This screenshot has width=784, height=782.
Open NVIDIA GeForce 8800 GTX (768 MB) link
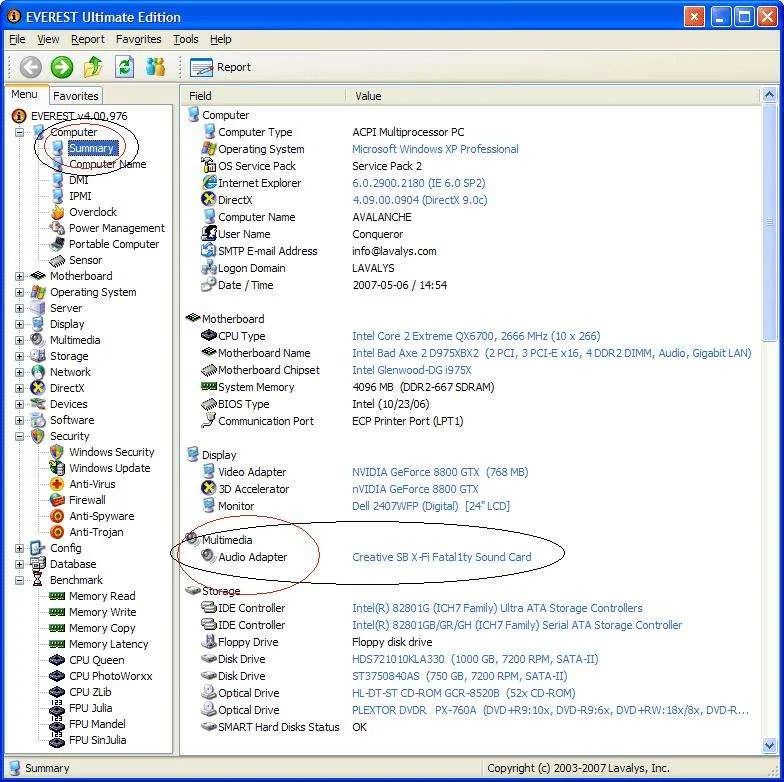click(x=440, y=472)
